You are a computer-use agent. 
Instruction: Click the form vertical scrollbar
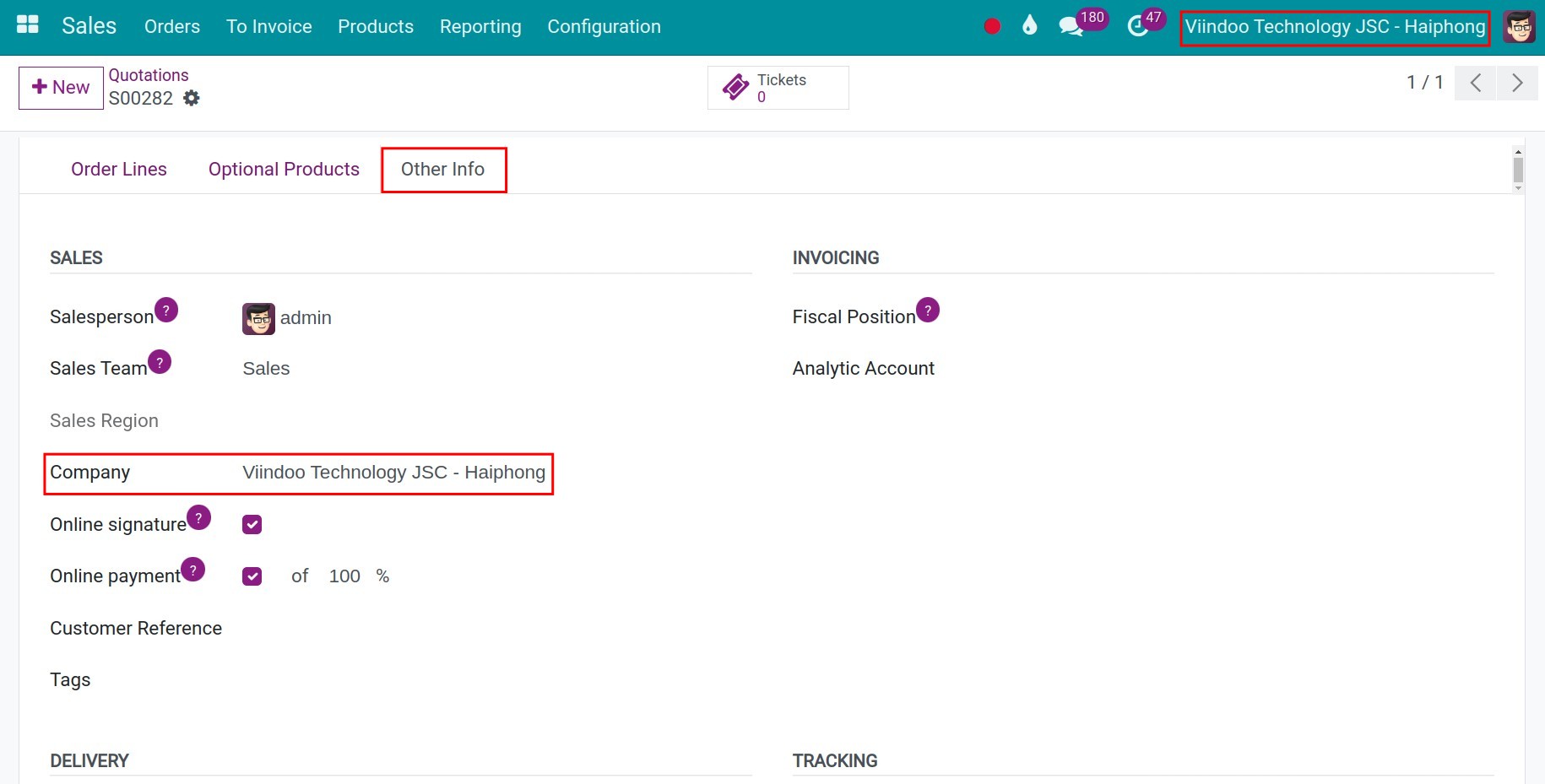[x=1518, y=170]
